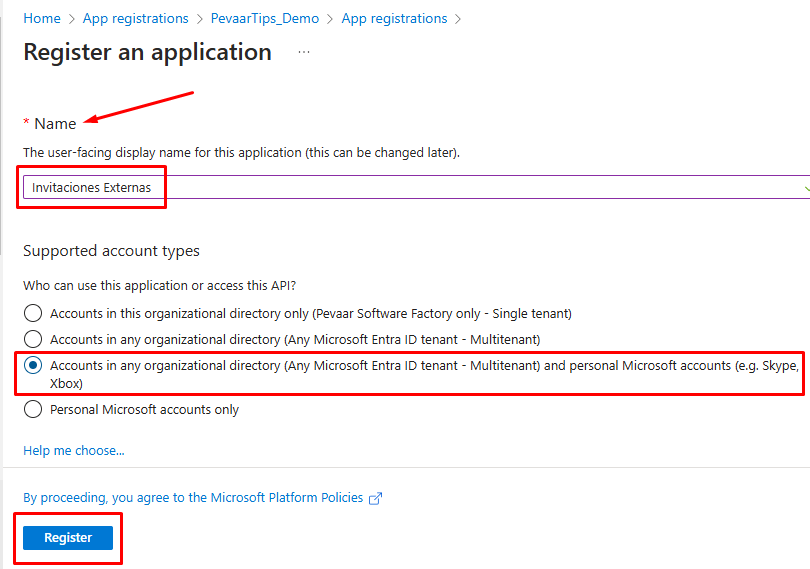
Task: Click the Register an application title
Action: point(148,52)
